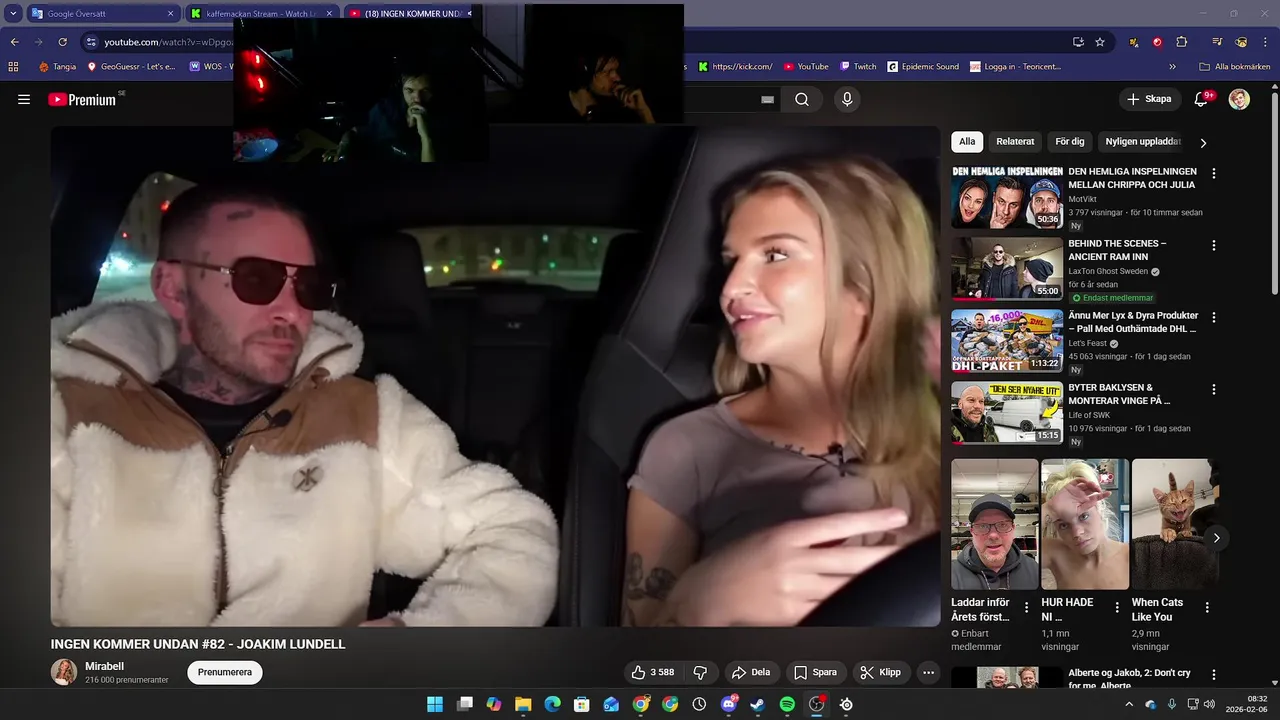The height and width of the screenshot is (720, 1280).
Task: Open options for Ännu Mer Lyx video
Action: tap(1214, 317)
